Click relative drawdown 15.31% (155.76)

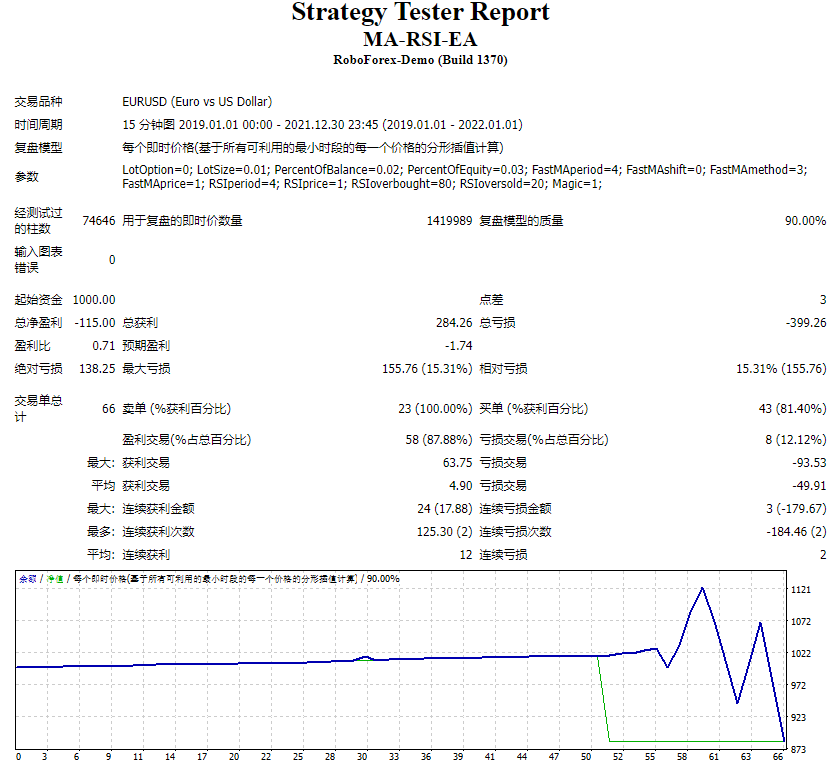781,369
